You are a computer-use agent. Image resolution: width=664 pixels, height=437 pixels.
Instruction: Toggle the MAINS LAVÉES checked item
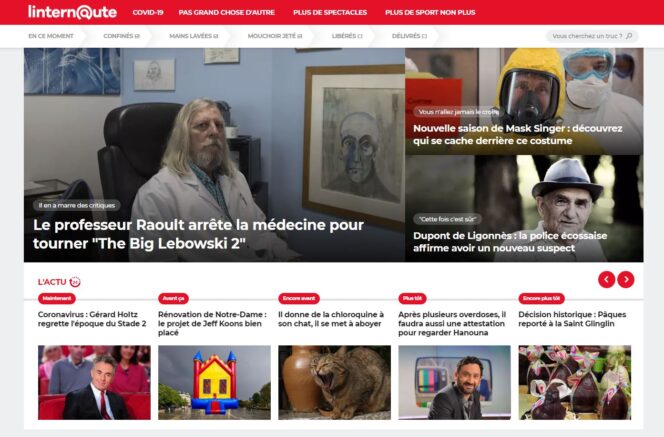194,36
